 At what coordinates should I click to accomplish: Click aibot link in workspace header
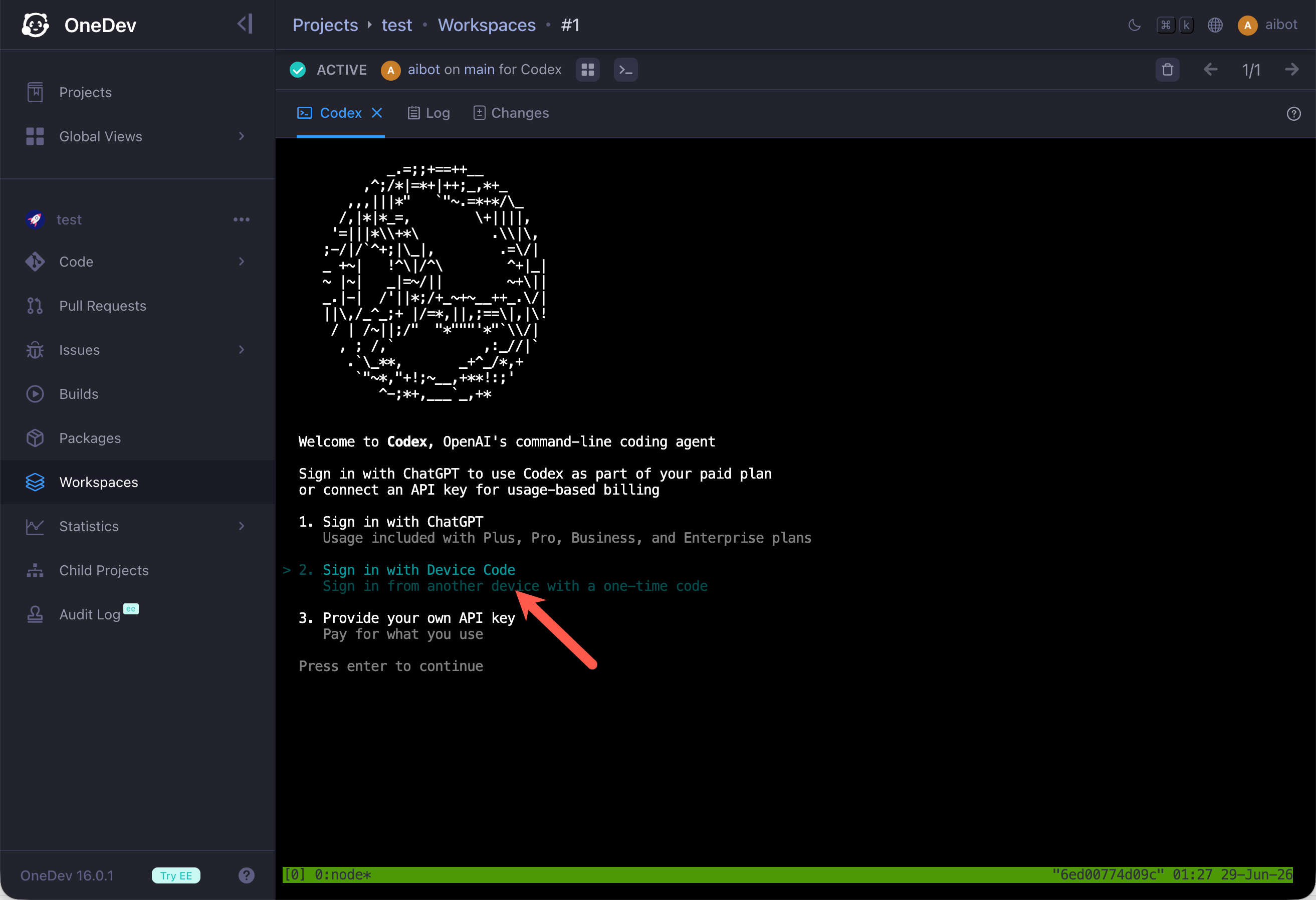423,70
